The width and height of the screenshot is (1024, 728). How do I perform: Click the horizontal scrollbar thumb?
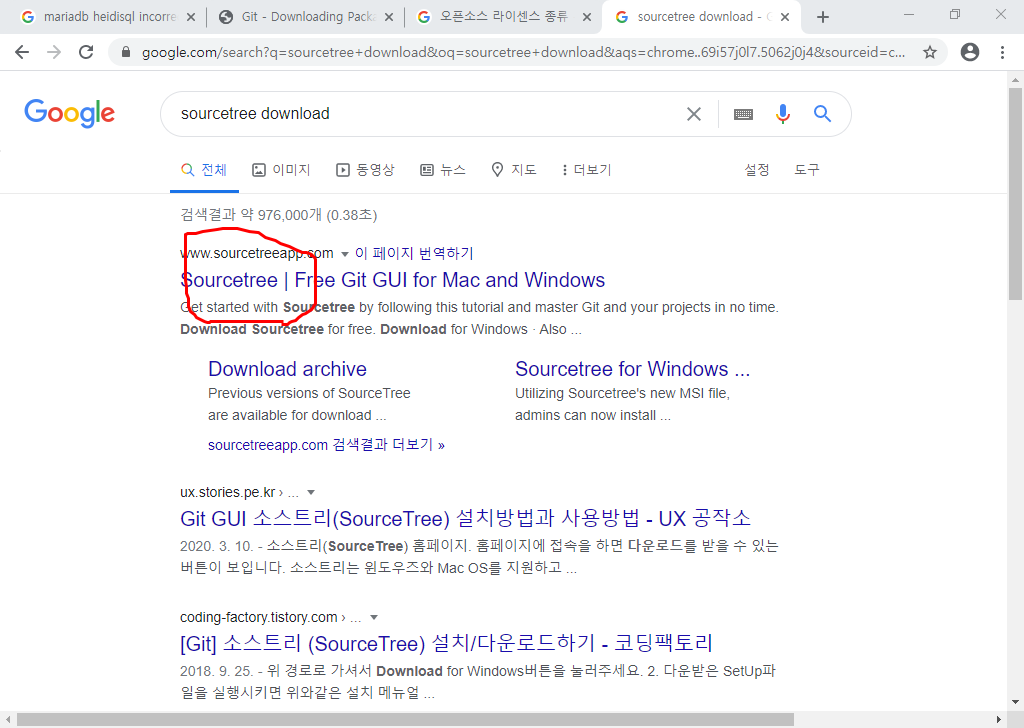tap(405, 720)
